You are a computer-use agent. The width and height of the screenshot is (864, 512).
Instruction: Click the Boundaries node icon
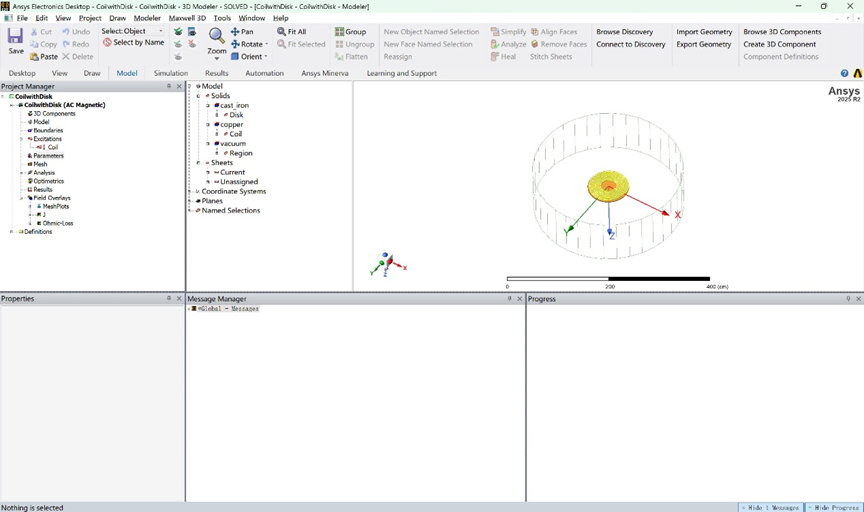pyautogui.click(x=30, y=131)
